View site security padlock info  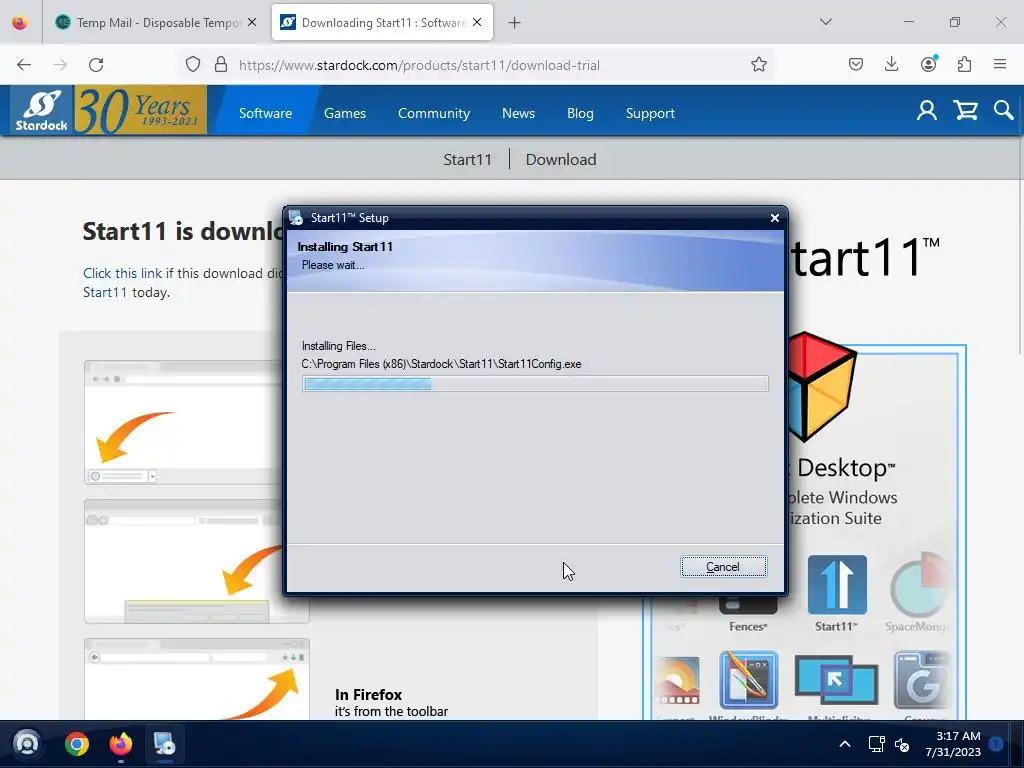tap(221, 65)
